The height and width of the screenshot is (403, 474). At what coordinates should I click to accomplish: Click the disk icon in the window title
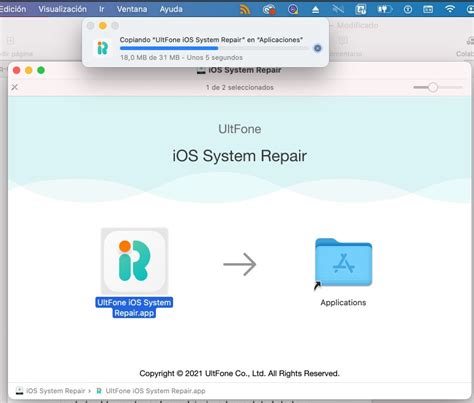click(201, 70)
